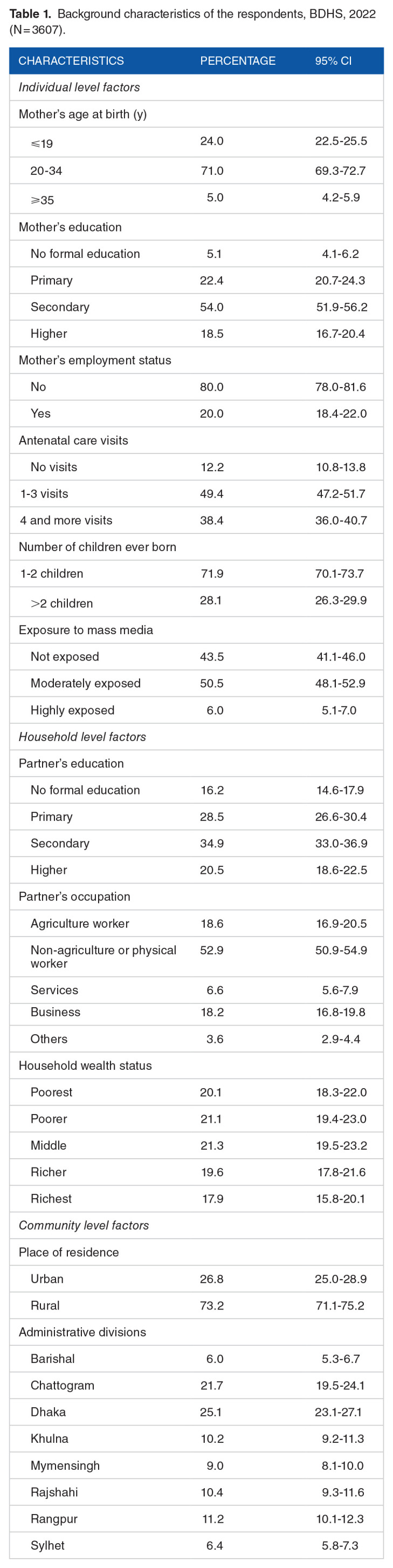This screenshot has width=393, height=1568.
Task: Select the Agriculture worker row label
Action: pos(80,924)
